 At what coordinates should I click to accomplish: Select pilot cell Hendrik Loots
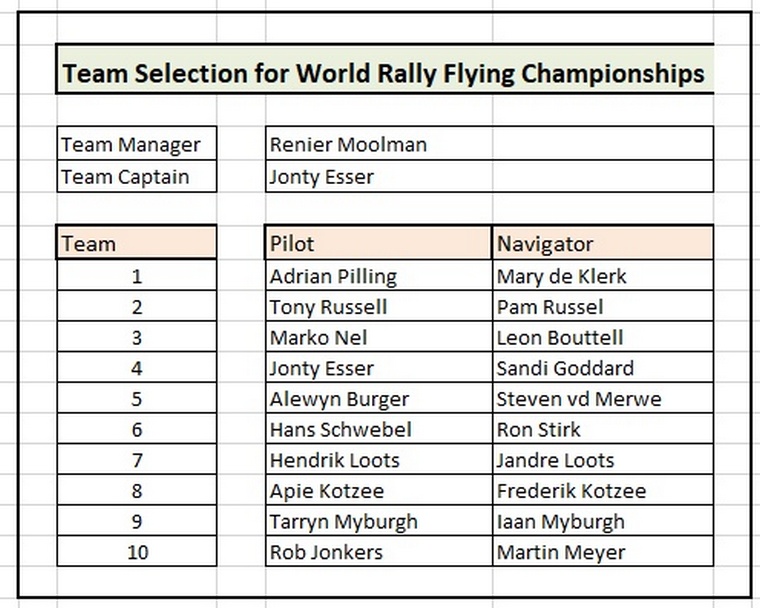(379, 459)
